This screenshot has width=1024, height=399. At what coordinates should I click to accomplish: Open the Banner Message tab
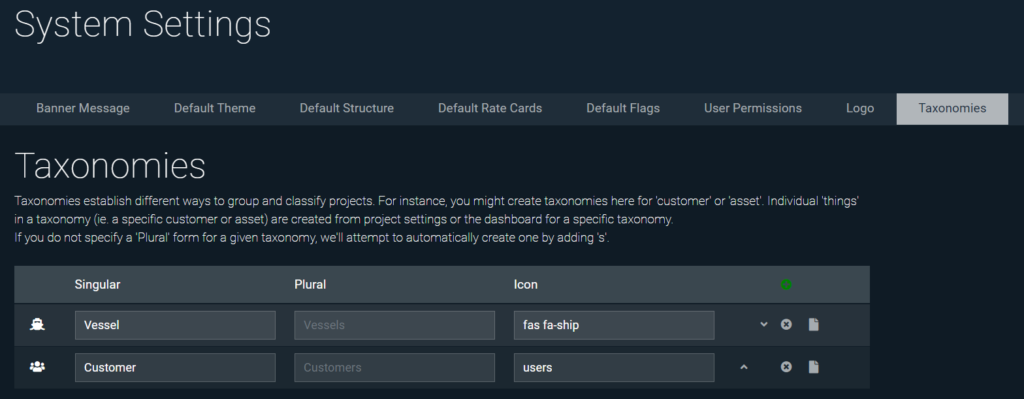tap(83, 108)
